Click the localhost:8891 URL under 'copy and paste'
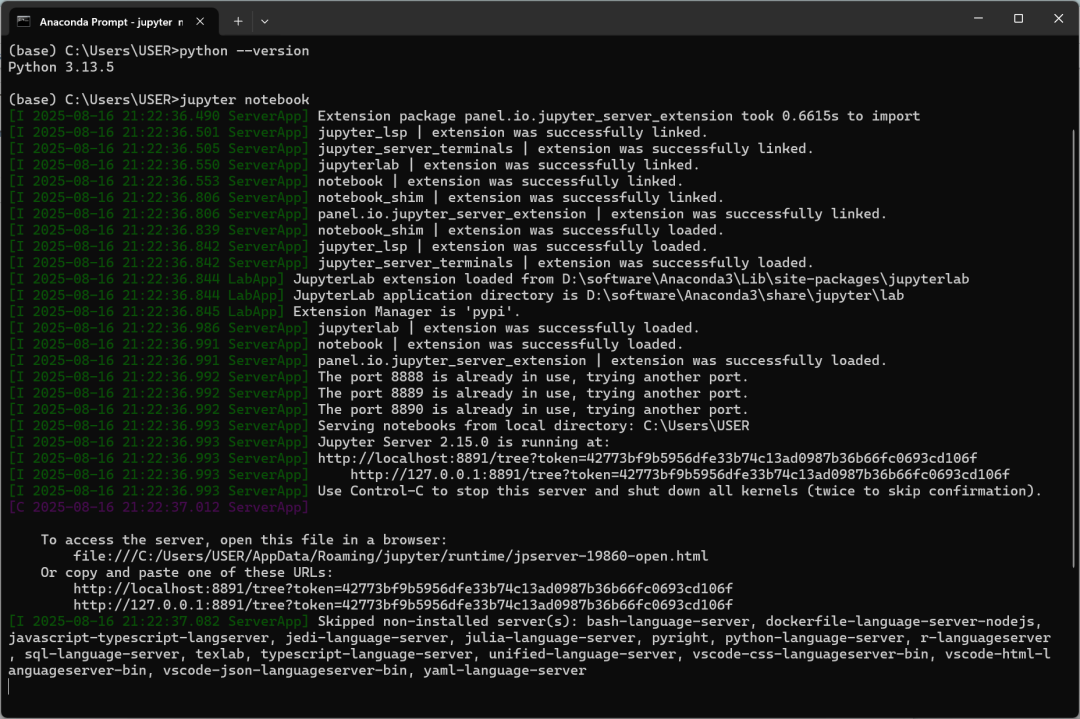This screenshot has height=719, width=1080. click(x=402, y=589)
